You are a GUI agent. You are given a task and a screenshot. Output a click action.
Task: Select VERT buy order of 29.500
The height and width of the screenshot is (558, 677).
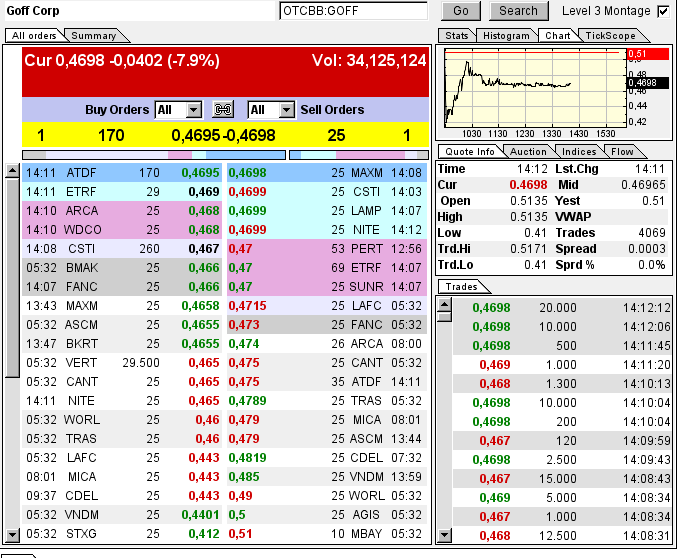pos(123,363)
